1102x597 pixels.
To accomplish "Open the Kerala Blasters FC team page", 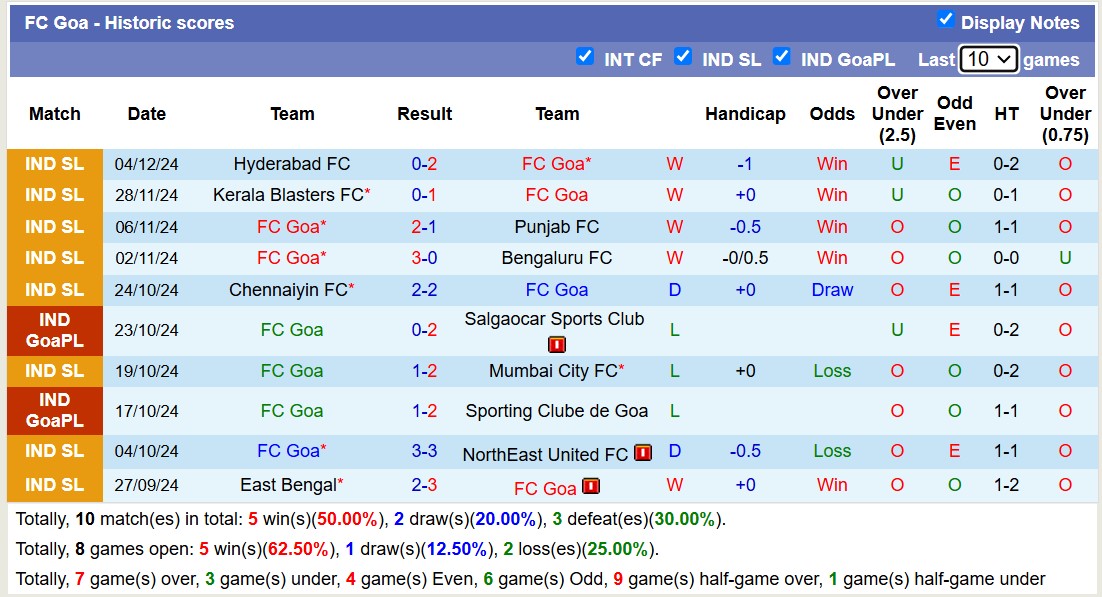I will (x=288, y=195).
